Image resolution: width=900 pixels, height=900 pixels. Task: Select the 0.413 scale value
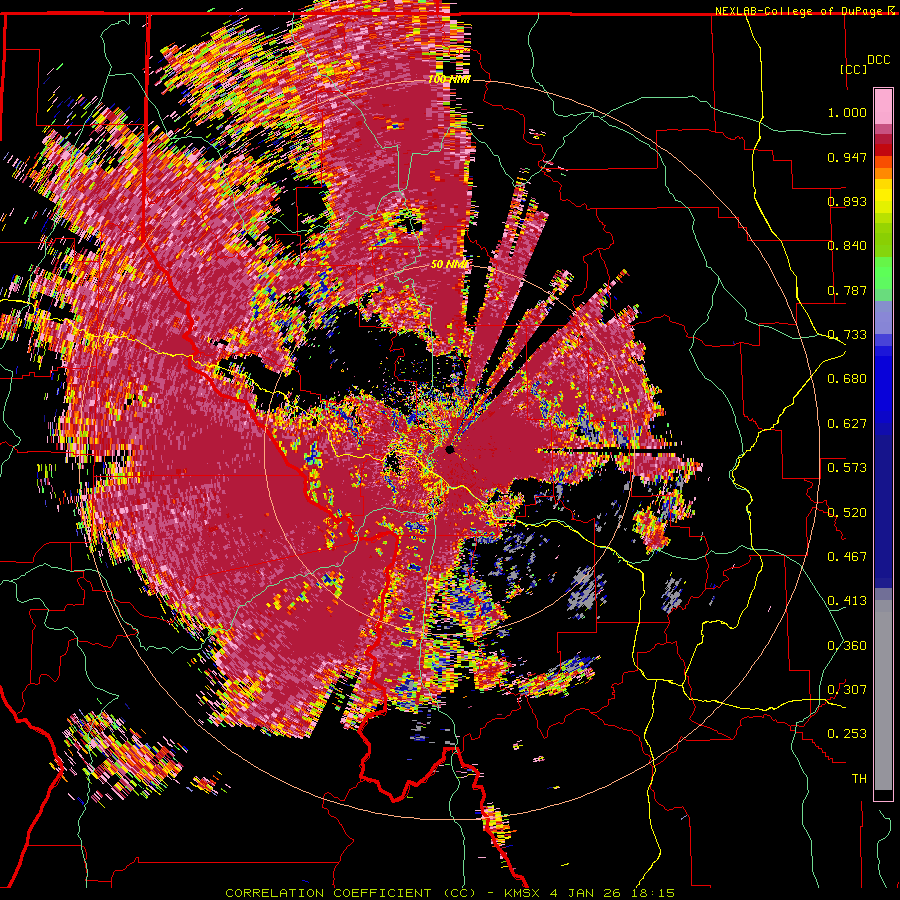coord(847,601)
